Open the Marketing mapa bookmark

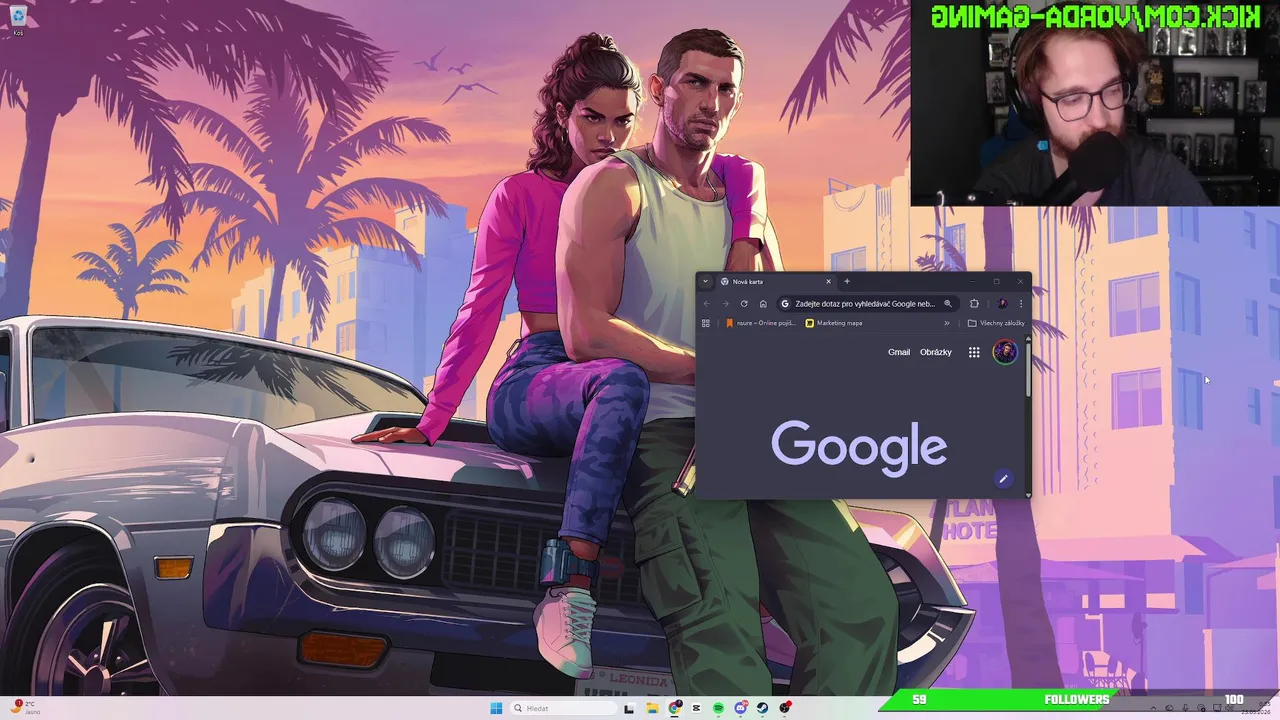834,323
